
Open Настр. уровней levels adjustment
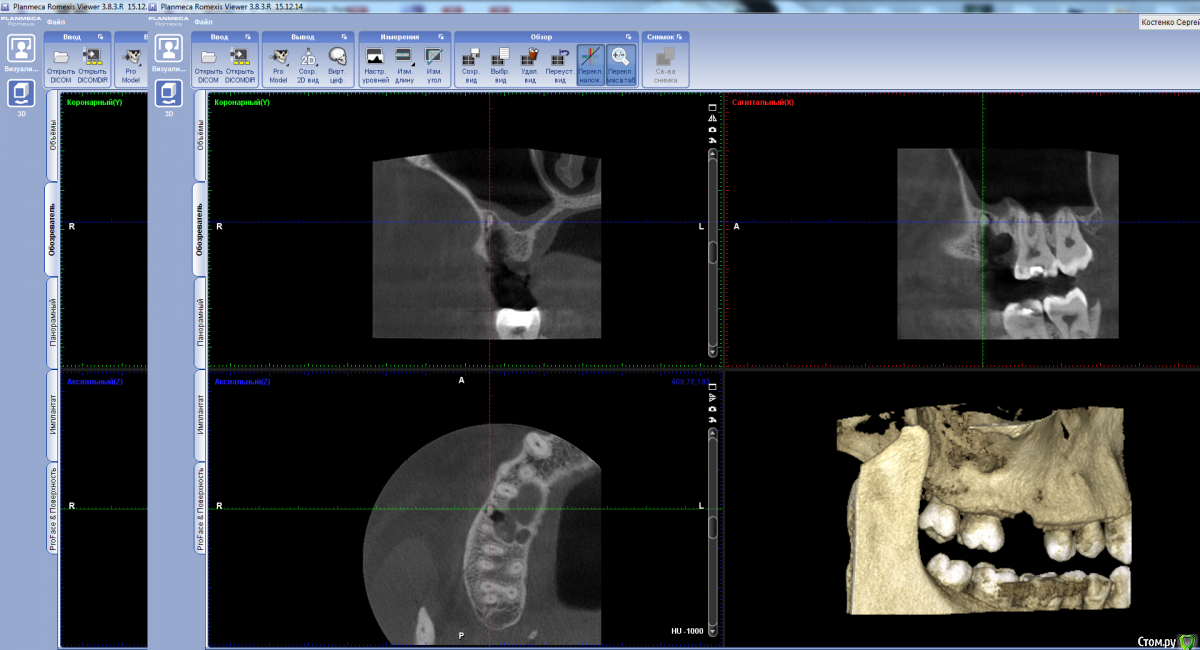click(376, 62)
